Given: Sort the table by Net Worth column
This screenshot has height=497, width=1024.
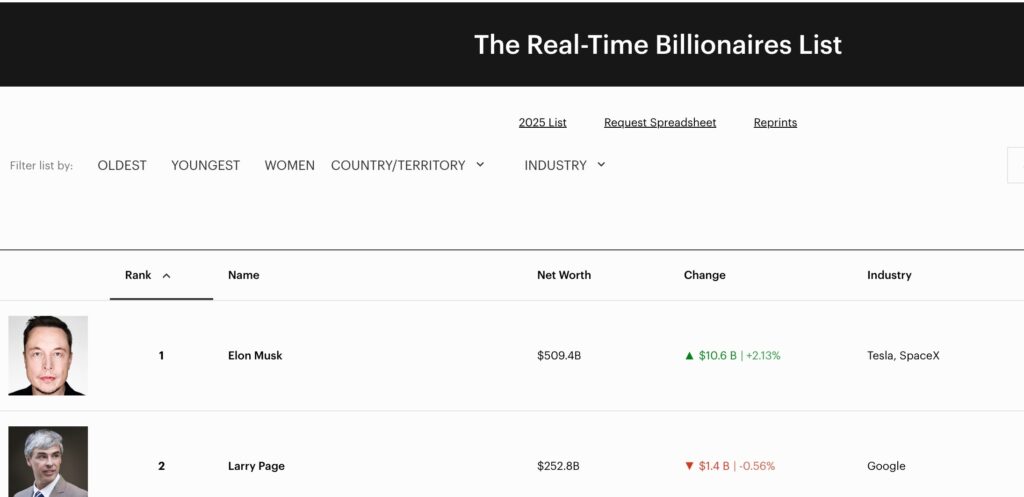Looking at the screenshot, I should [x=564, y=275].
